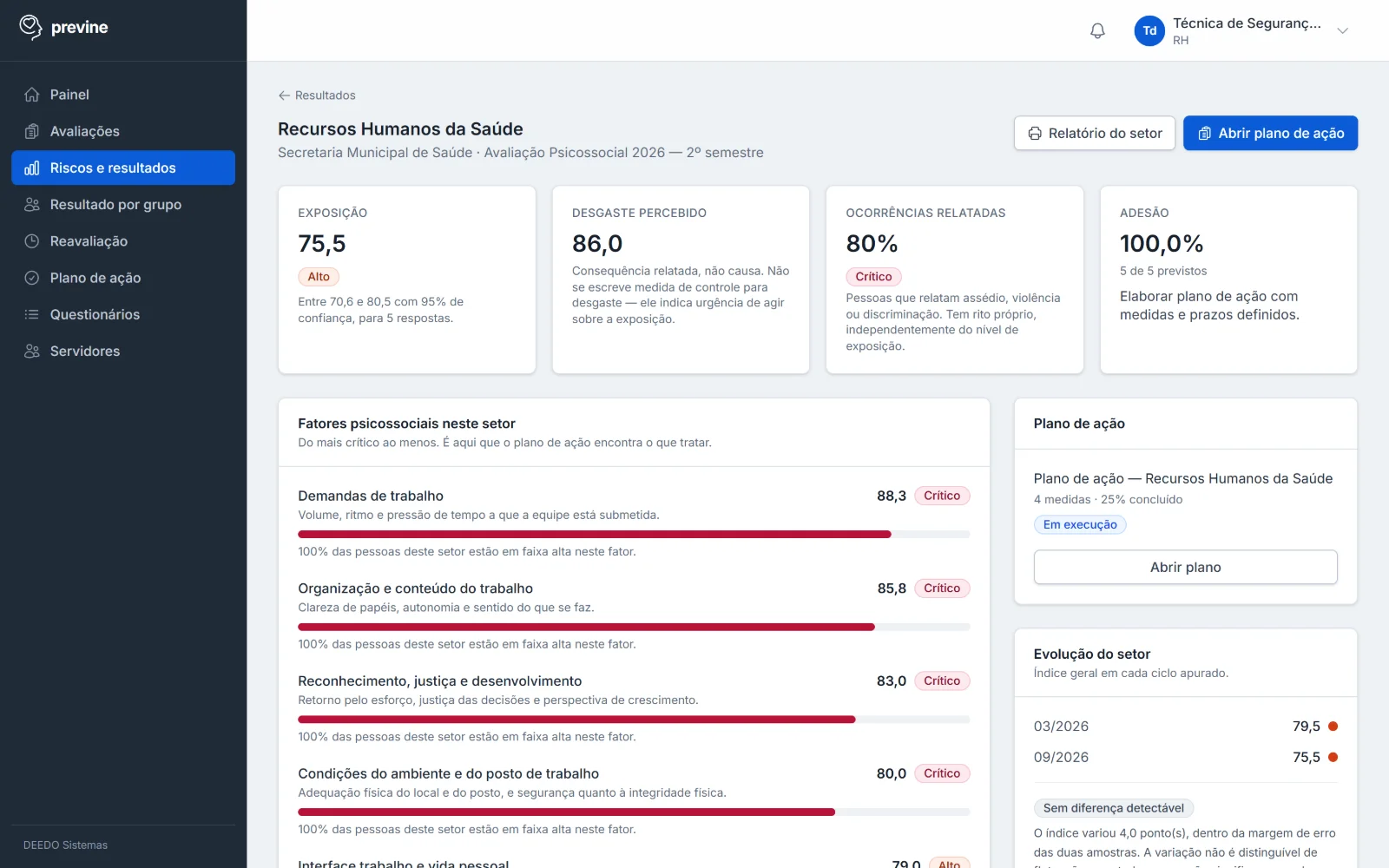The width and height of the screenshot is (1389, 868).
Task: Click the Painel home icon
Action: tap(32, 95)
